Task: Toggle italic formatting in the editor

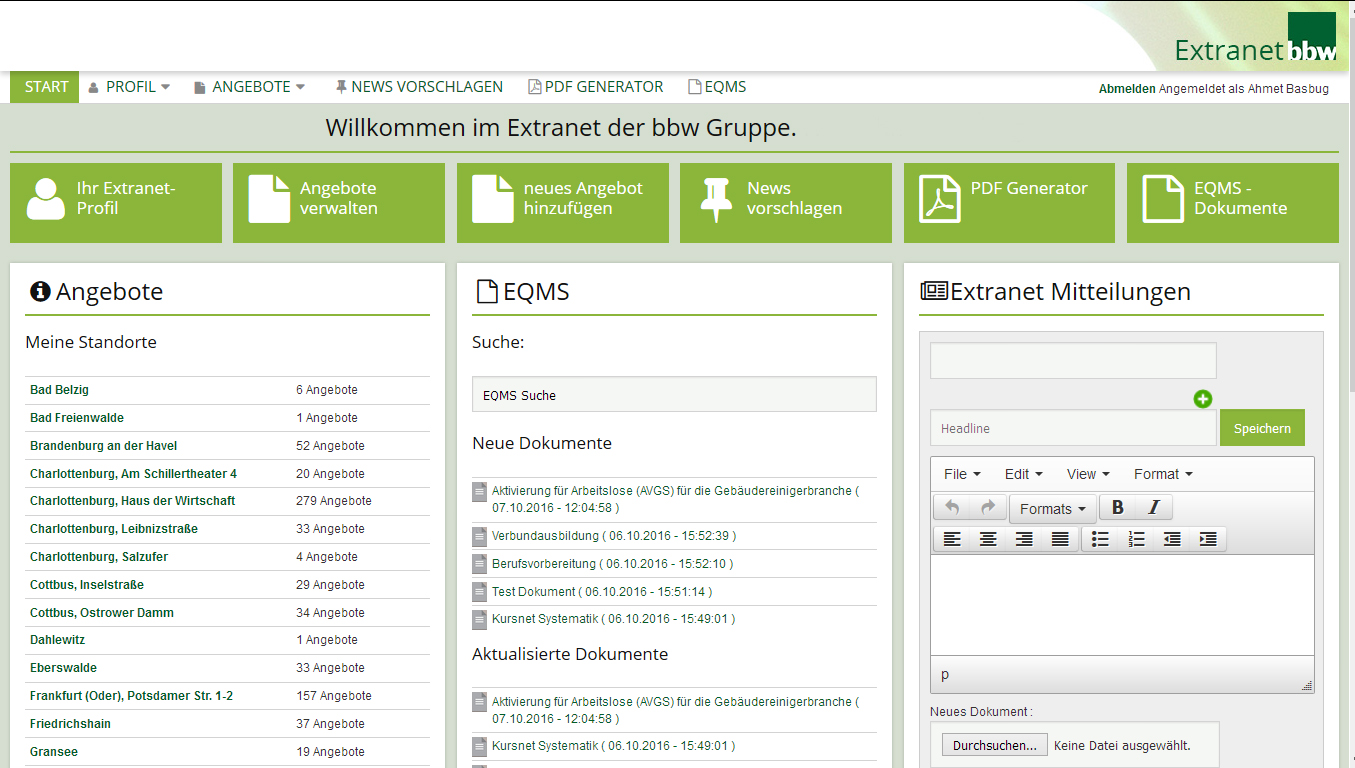Action: [1154, 508]
